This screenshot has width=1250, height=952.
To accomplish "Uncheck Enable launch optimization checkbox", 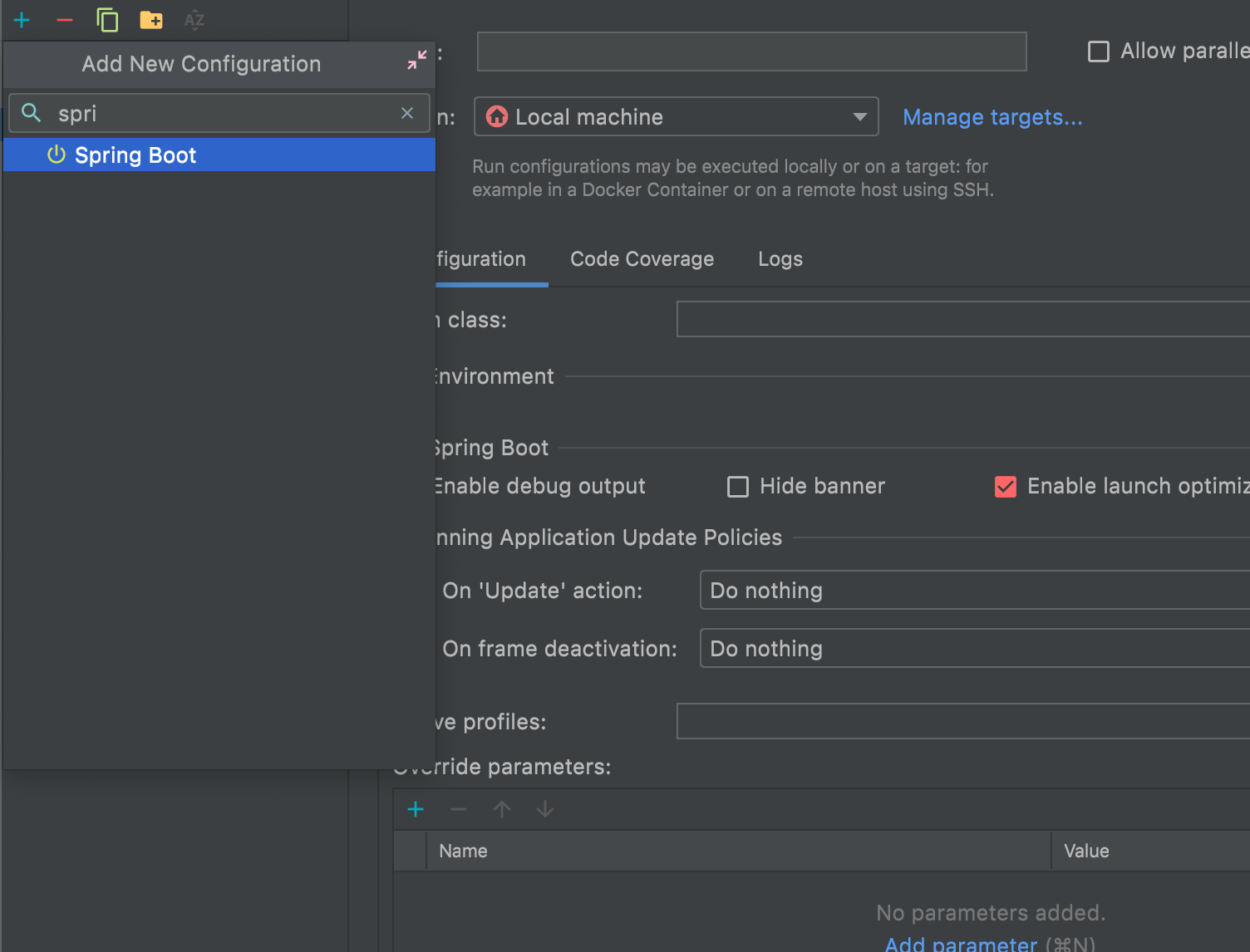I will [x=1006, y=487].
